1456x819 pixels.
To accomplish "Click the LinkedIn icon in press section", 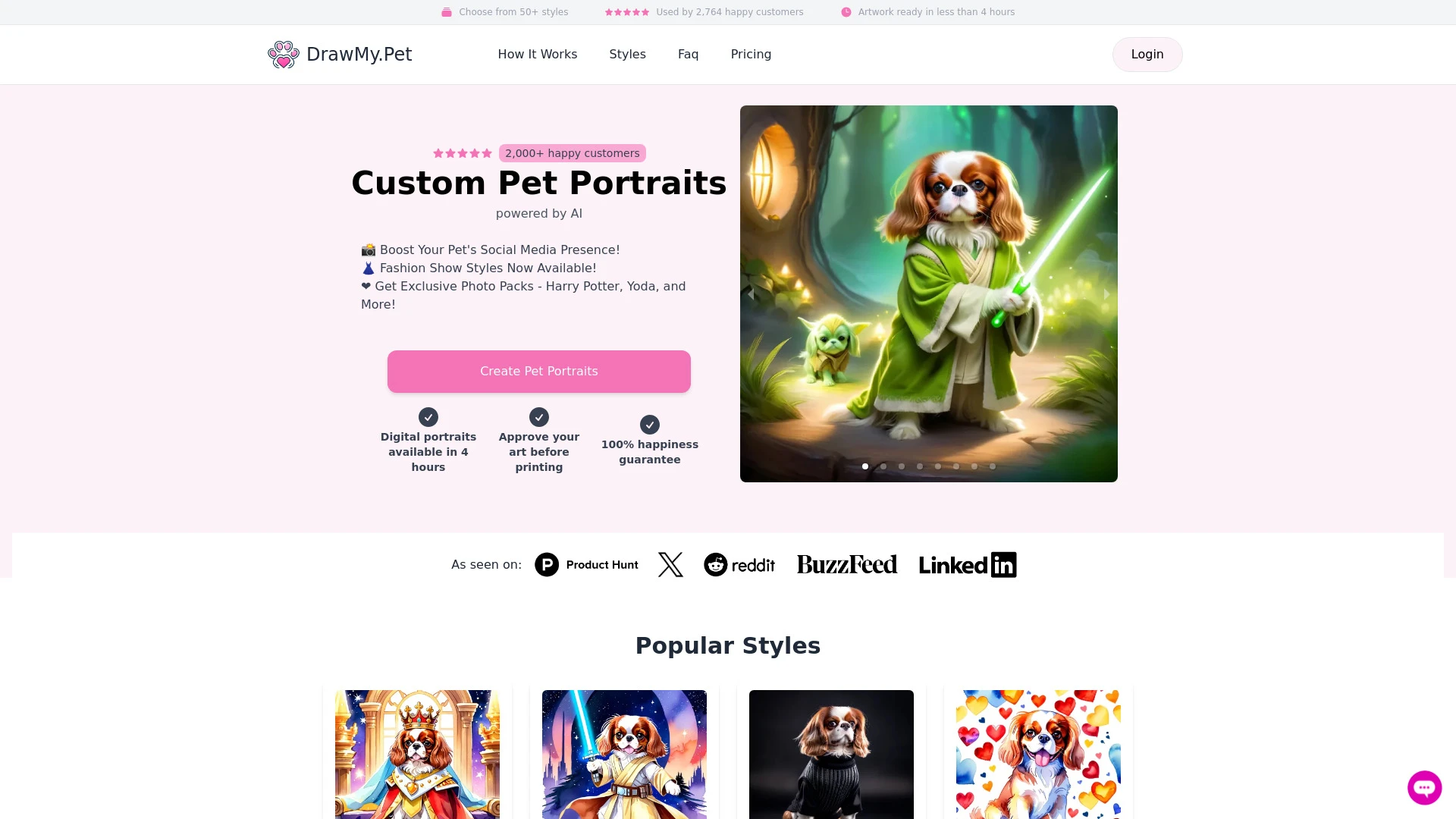I will point(967,564).
